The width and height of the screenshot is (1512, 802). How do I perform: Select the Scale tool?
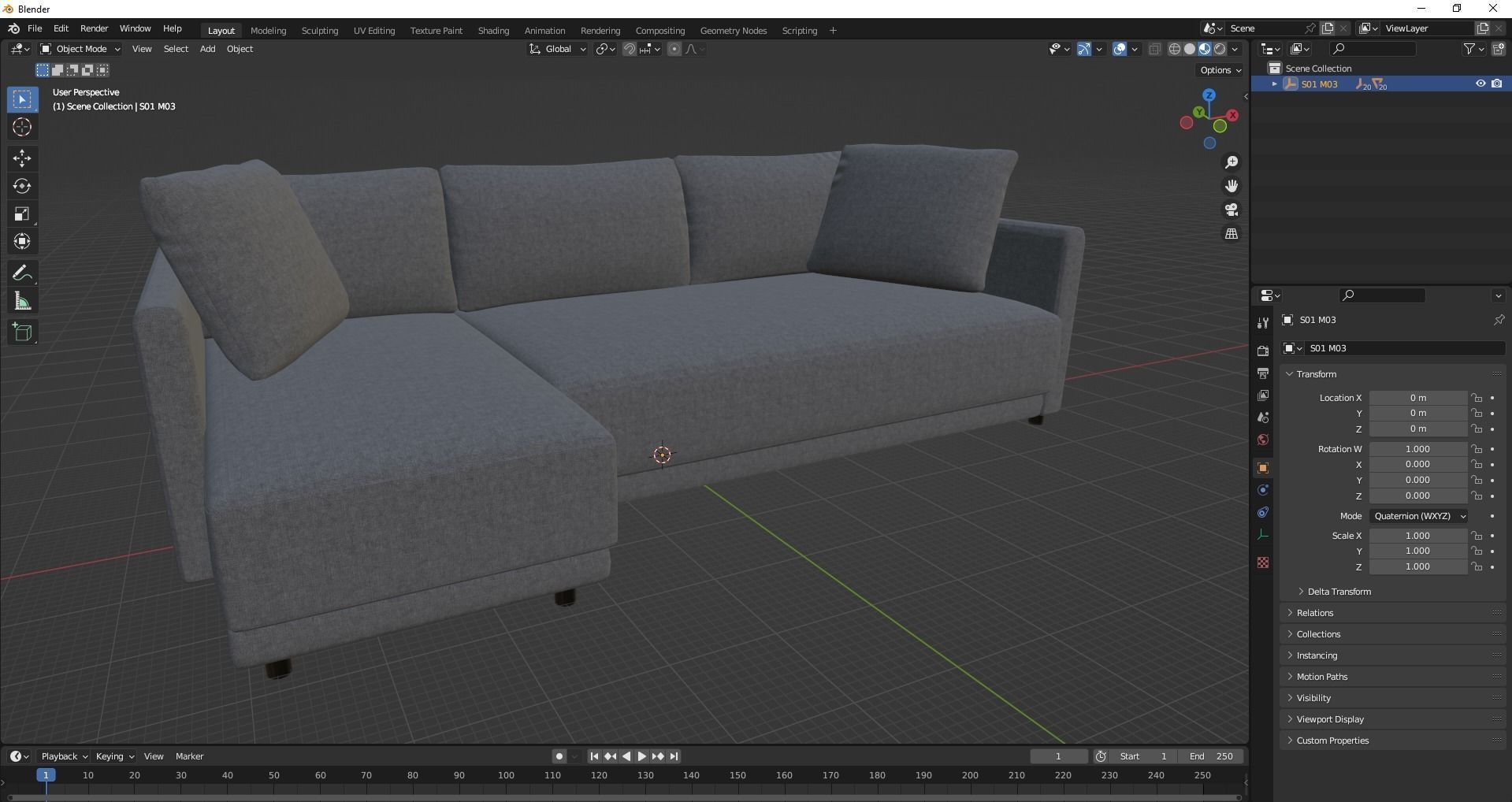(x=22, y=213)
